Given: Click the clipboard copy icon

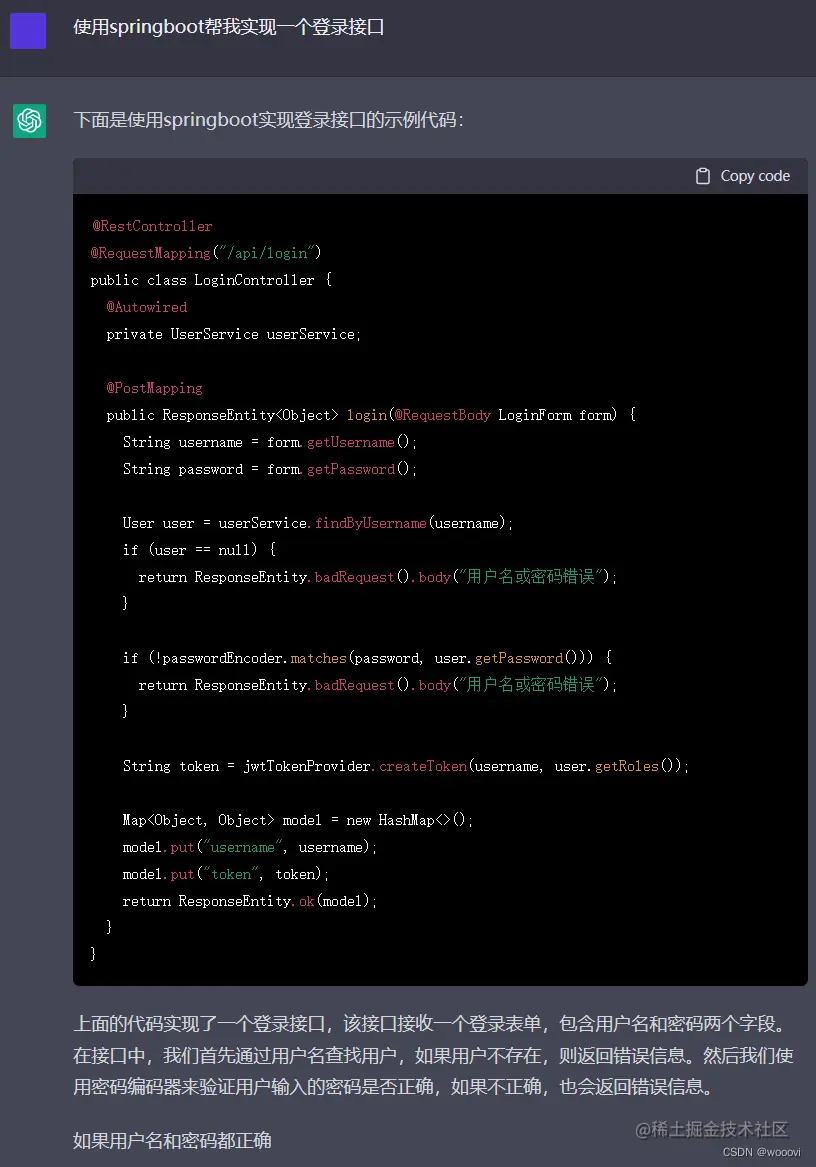Looking at the screenshot, I should [x=702, y=176].
